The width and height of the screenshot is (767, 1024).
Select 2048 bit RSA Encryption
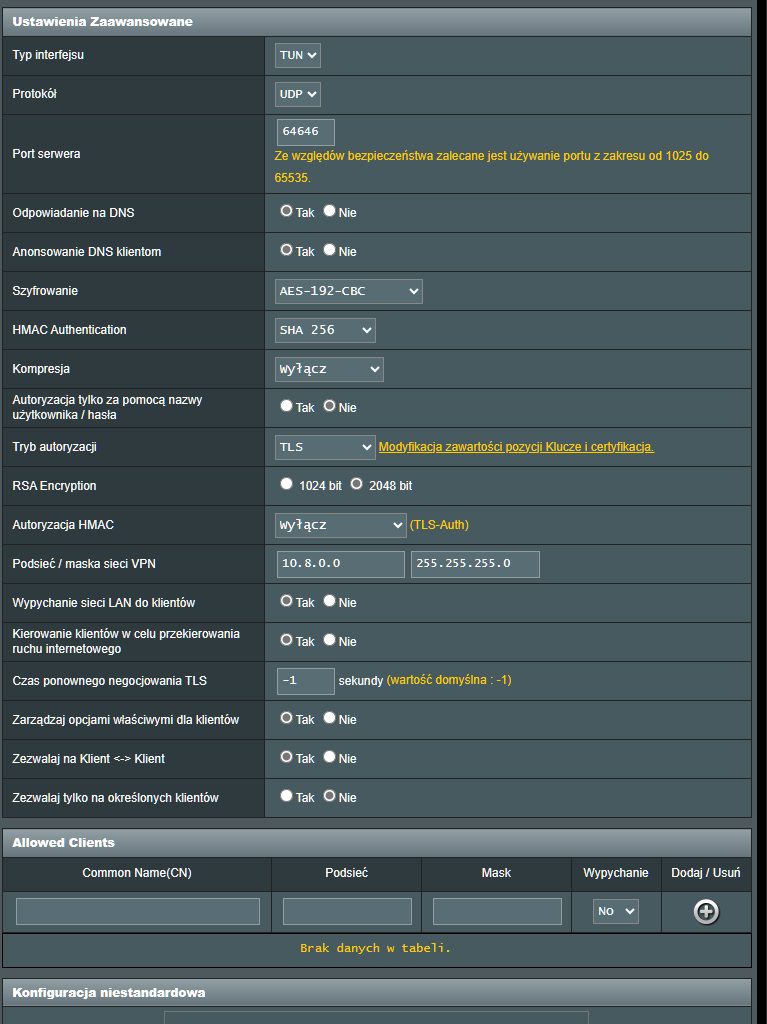coord(356,484)
